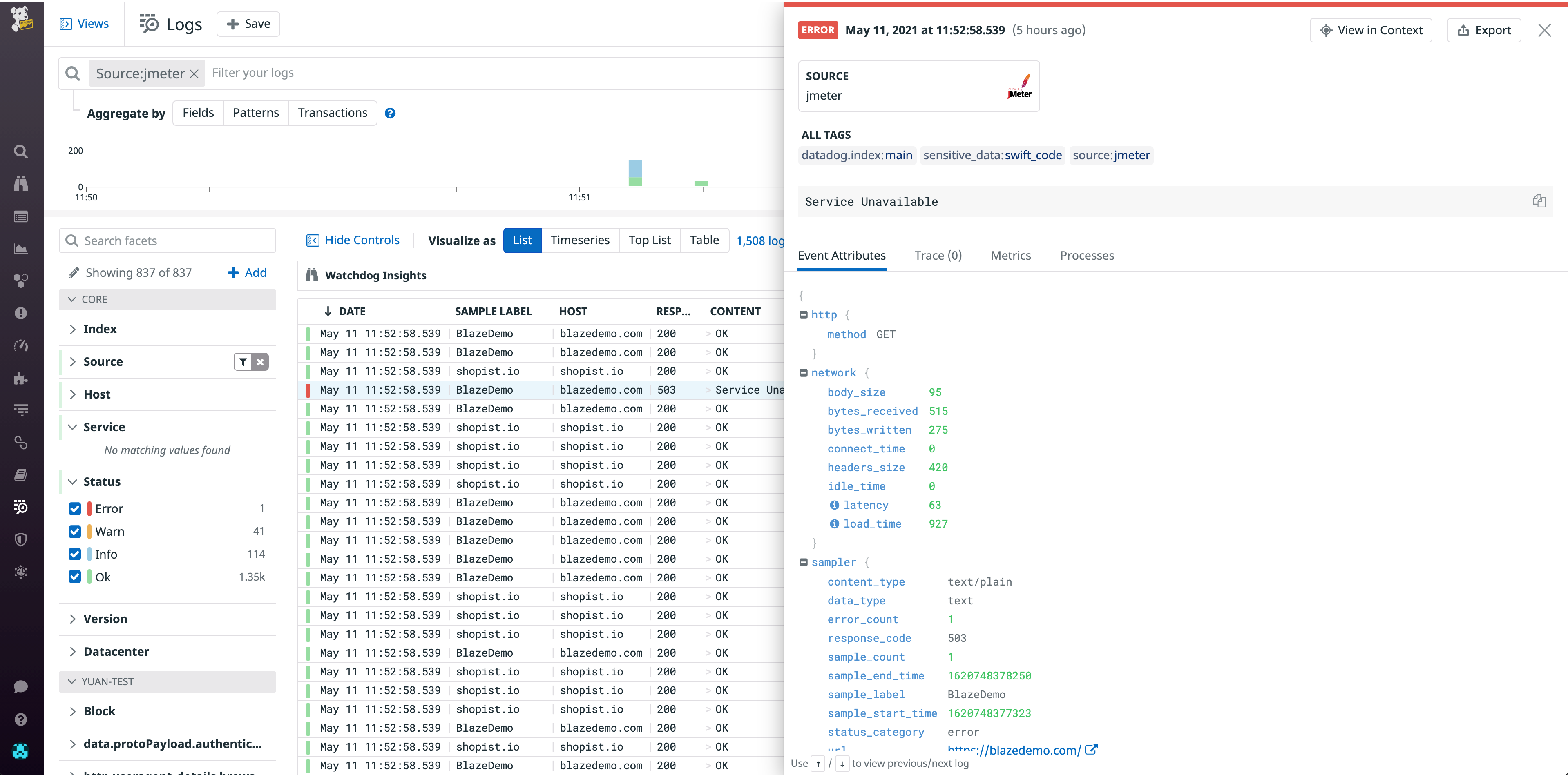
Task: Switch to the Metrics tab in event panel
Action: tap(1010, 256)
